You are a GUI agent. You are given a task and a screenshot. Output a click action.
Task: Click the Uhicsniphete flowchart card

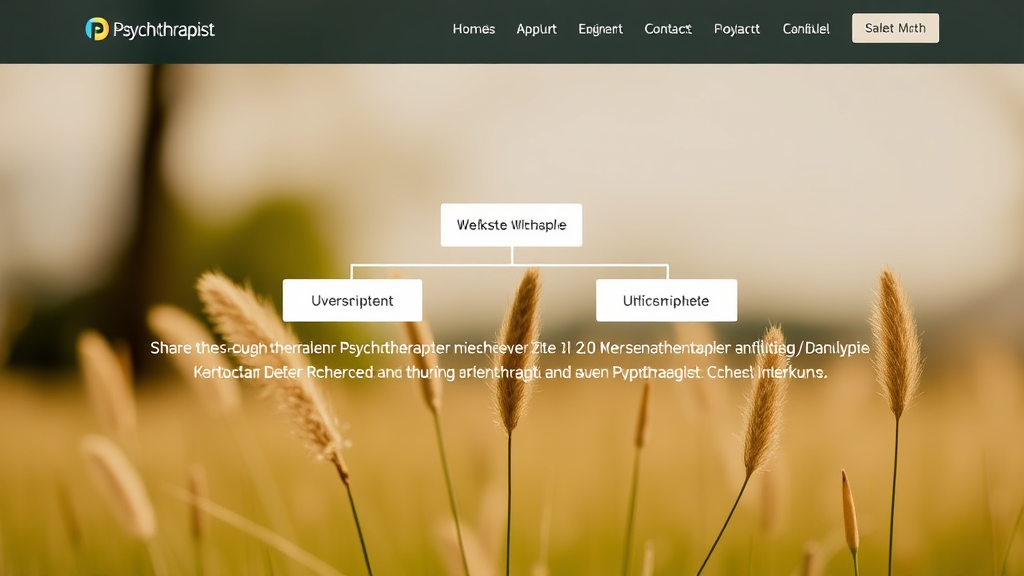[666, 299]
